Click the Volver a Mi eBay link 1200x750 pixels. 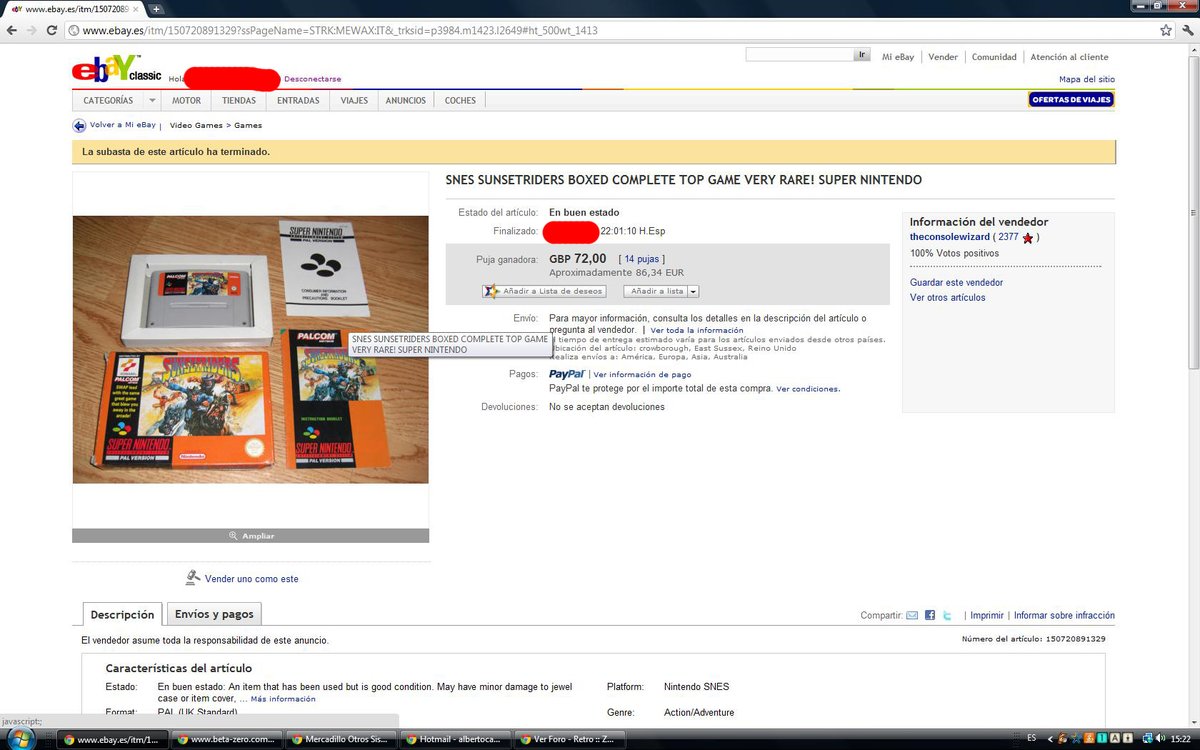tap(122, 125)
